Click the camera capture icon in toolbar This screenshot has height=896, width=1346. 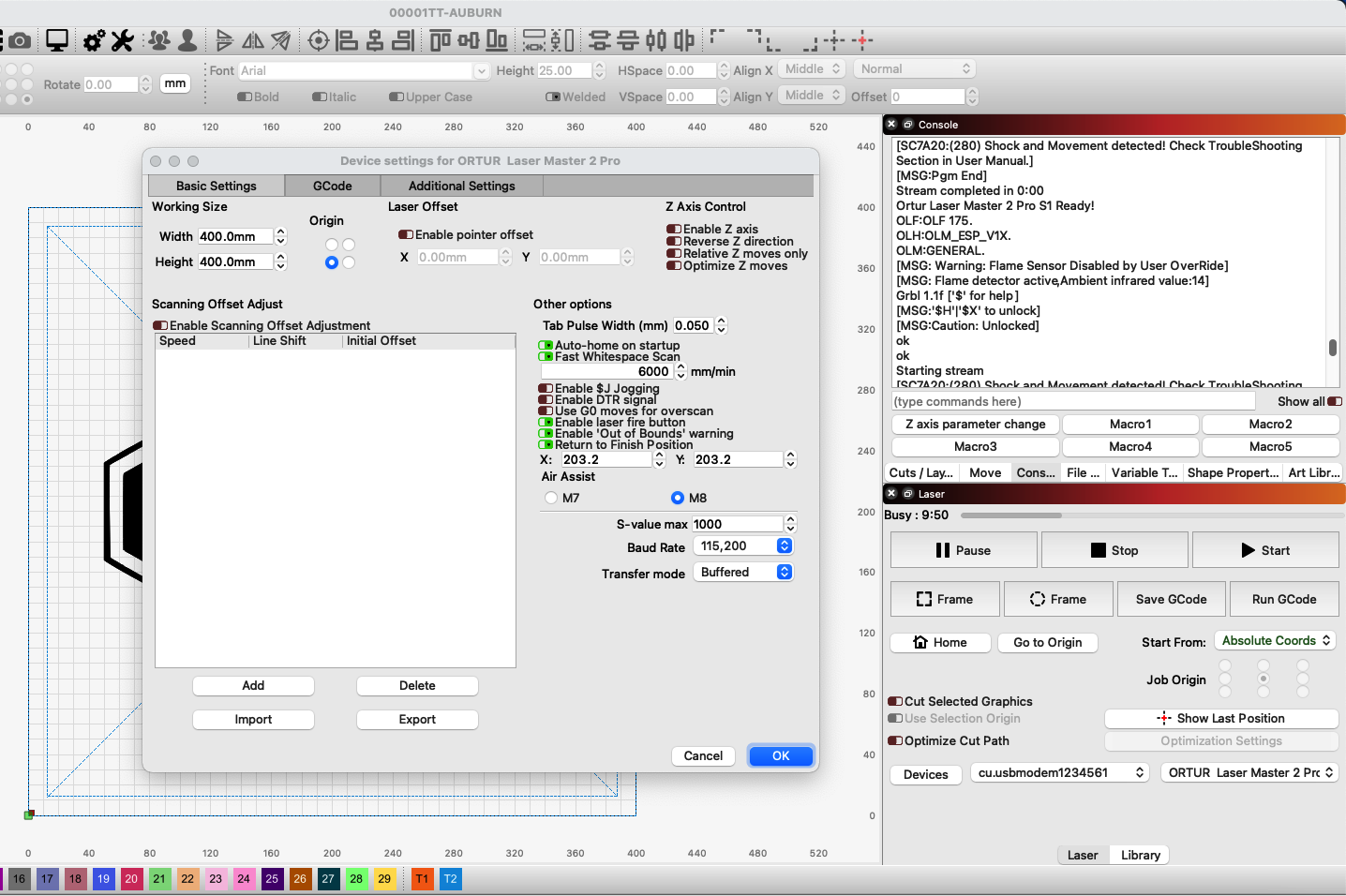pos(19,40)
